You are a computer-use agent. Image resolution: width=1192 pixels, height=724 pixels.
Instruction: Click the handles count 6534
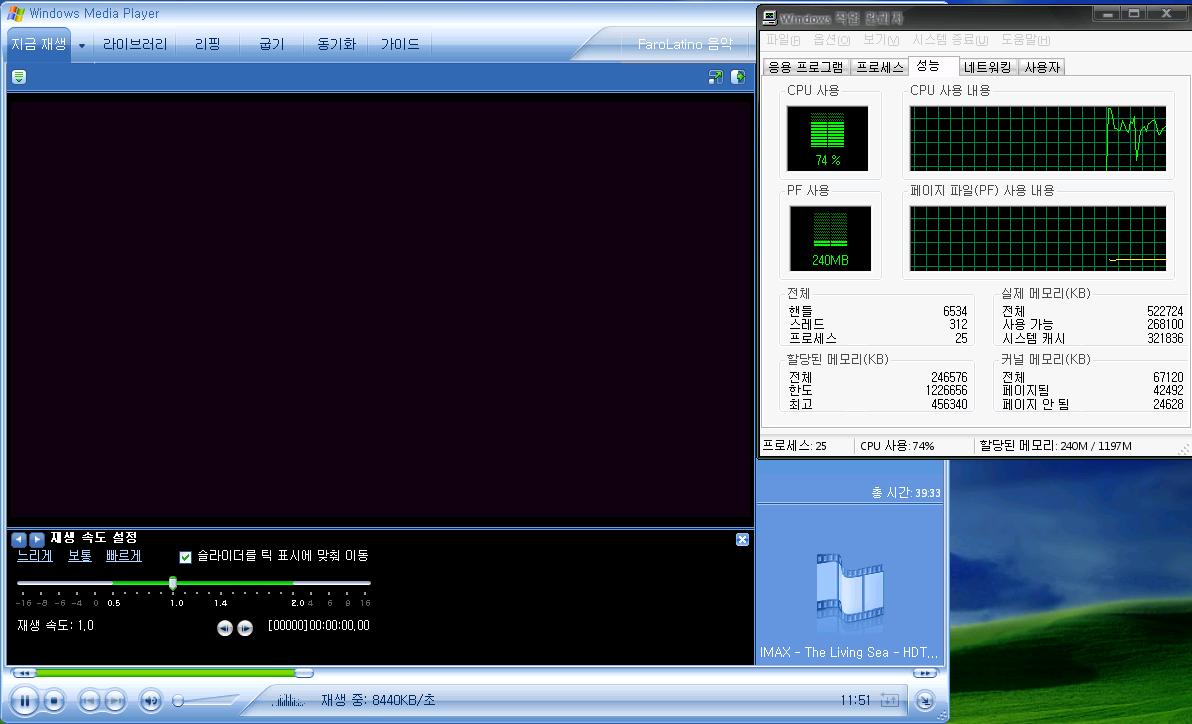coord(955,311)
